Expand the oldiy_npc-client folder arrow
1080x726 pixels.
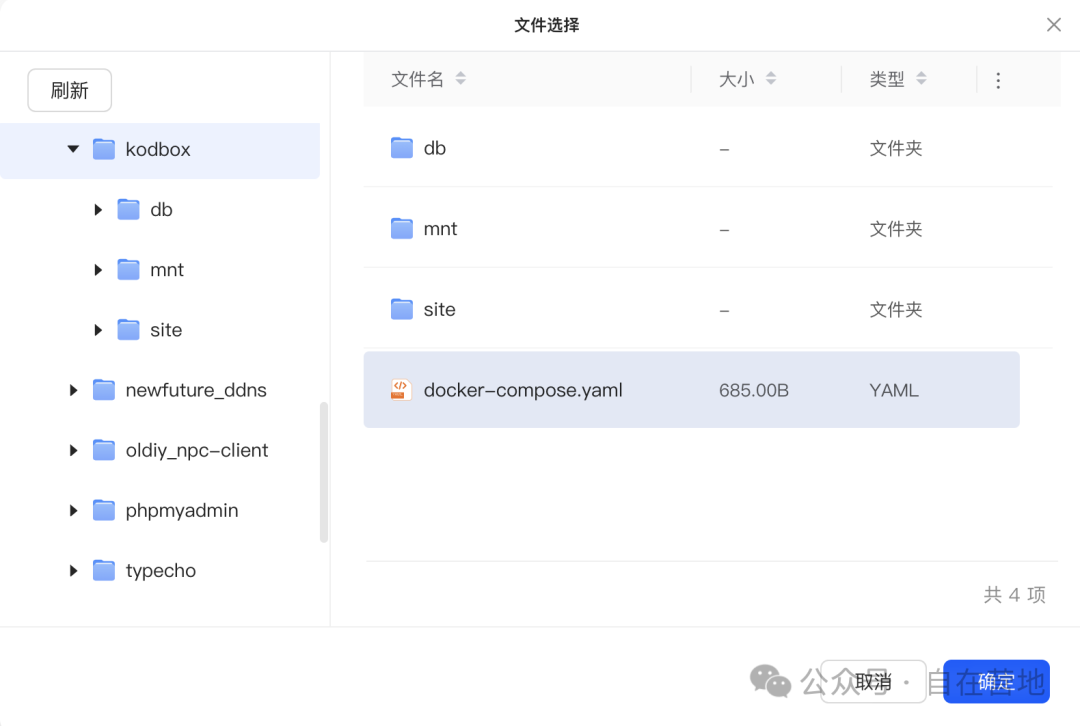(73, 451)
